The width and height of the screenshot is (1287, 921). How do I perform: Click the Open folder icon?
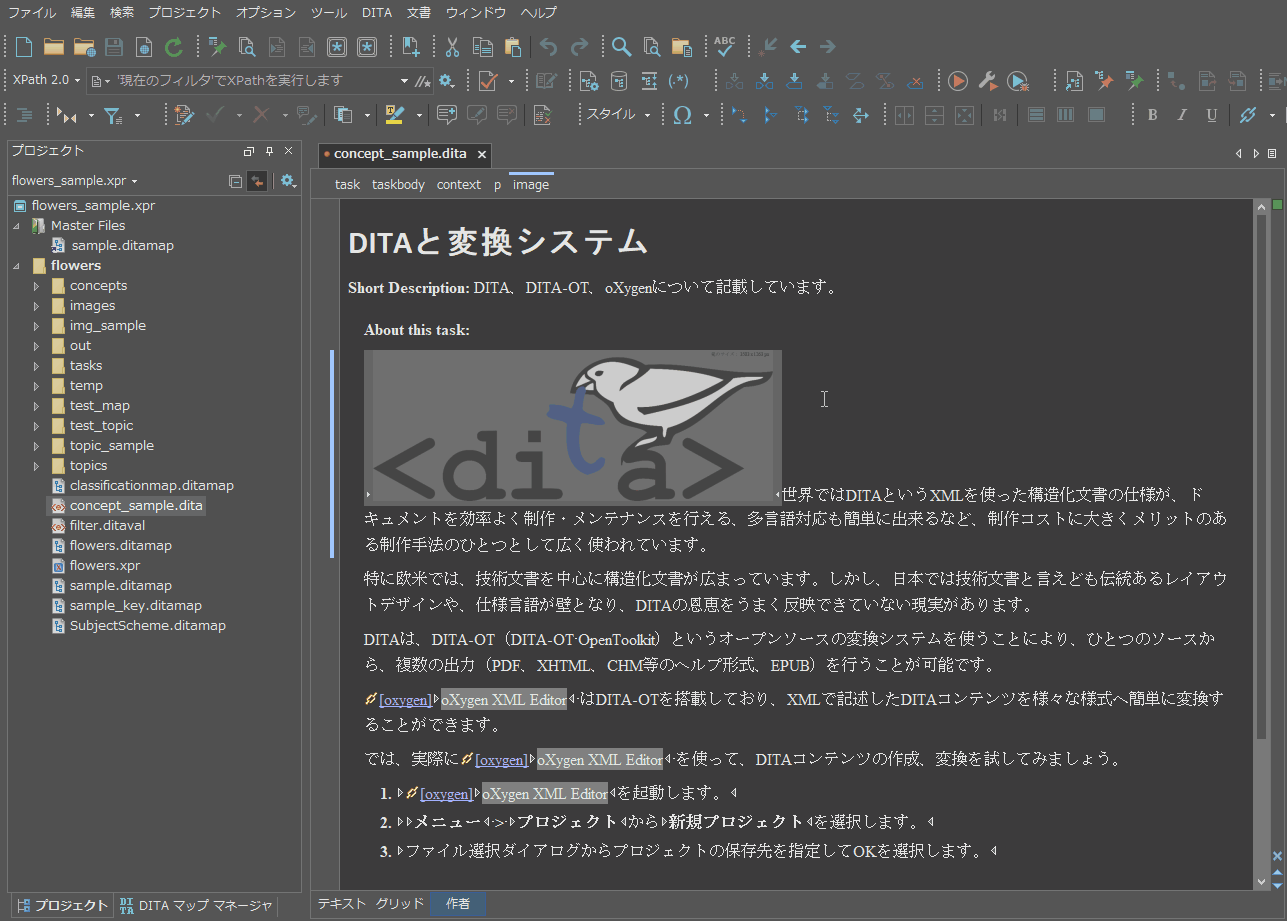pos(54,47)
